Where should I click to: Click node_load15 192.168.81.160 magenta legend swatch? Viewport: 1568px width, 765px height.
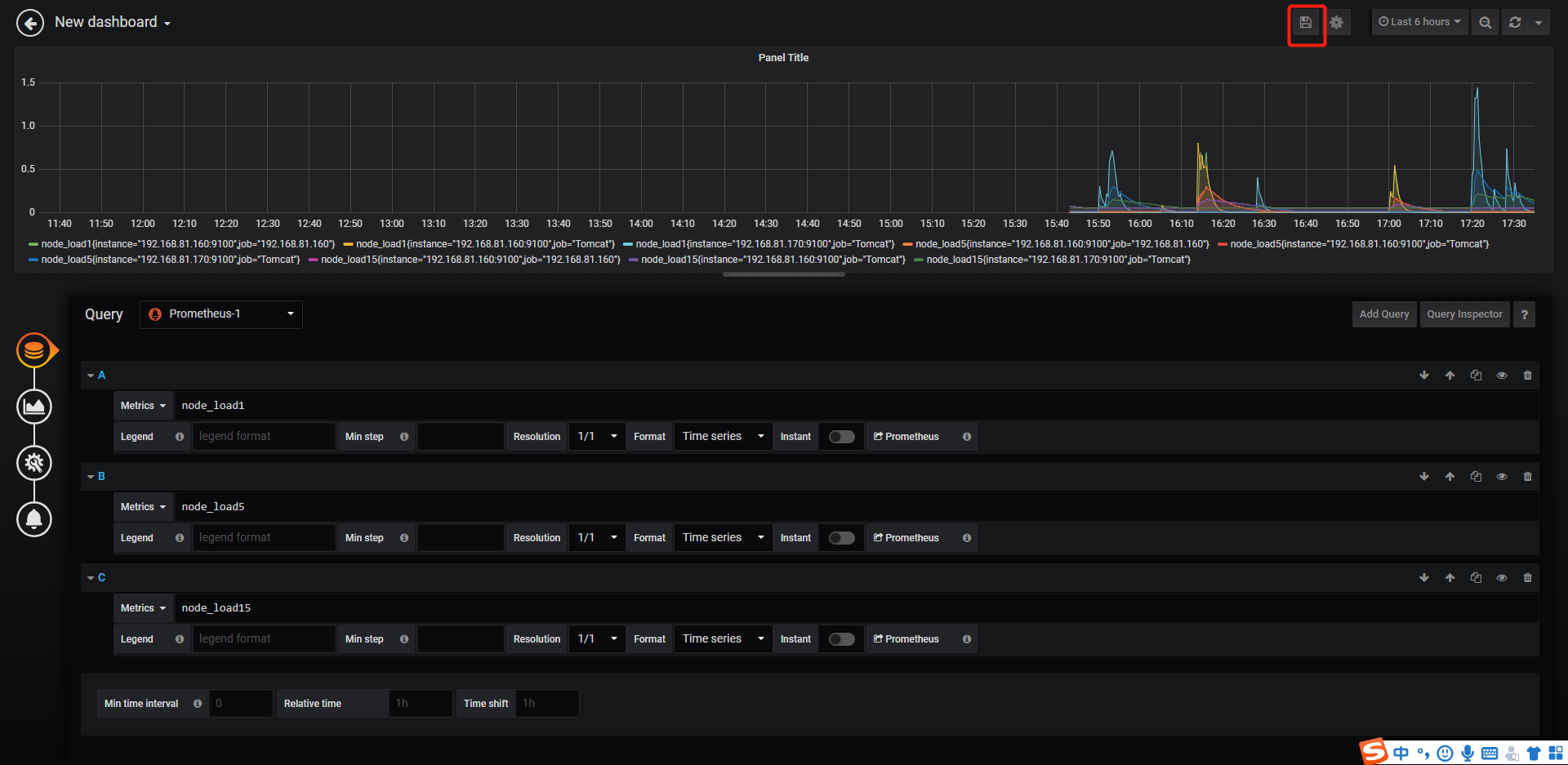coord(313,260)
